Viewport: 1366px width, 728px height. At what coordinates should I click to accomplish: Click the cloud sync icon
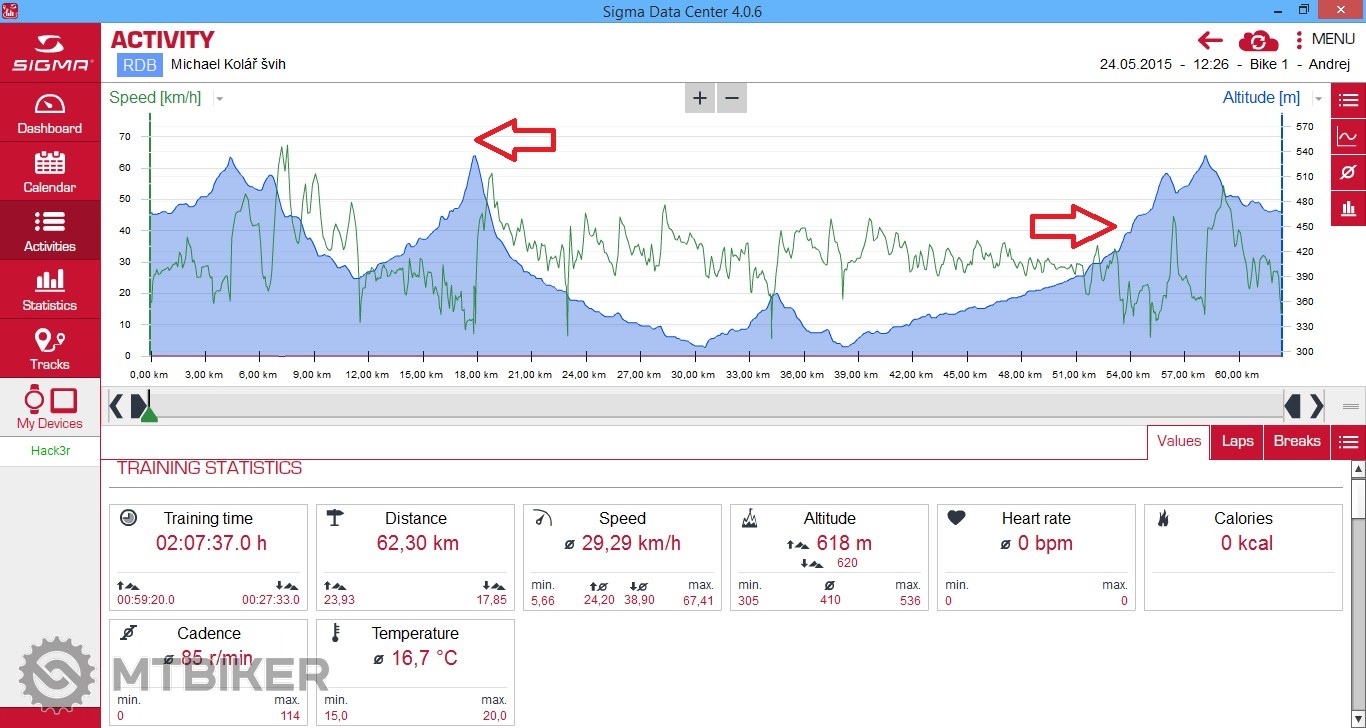(1258, 41)
